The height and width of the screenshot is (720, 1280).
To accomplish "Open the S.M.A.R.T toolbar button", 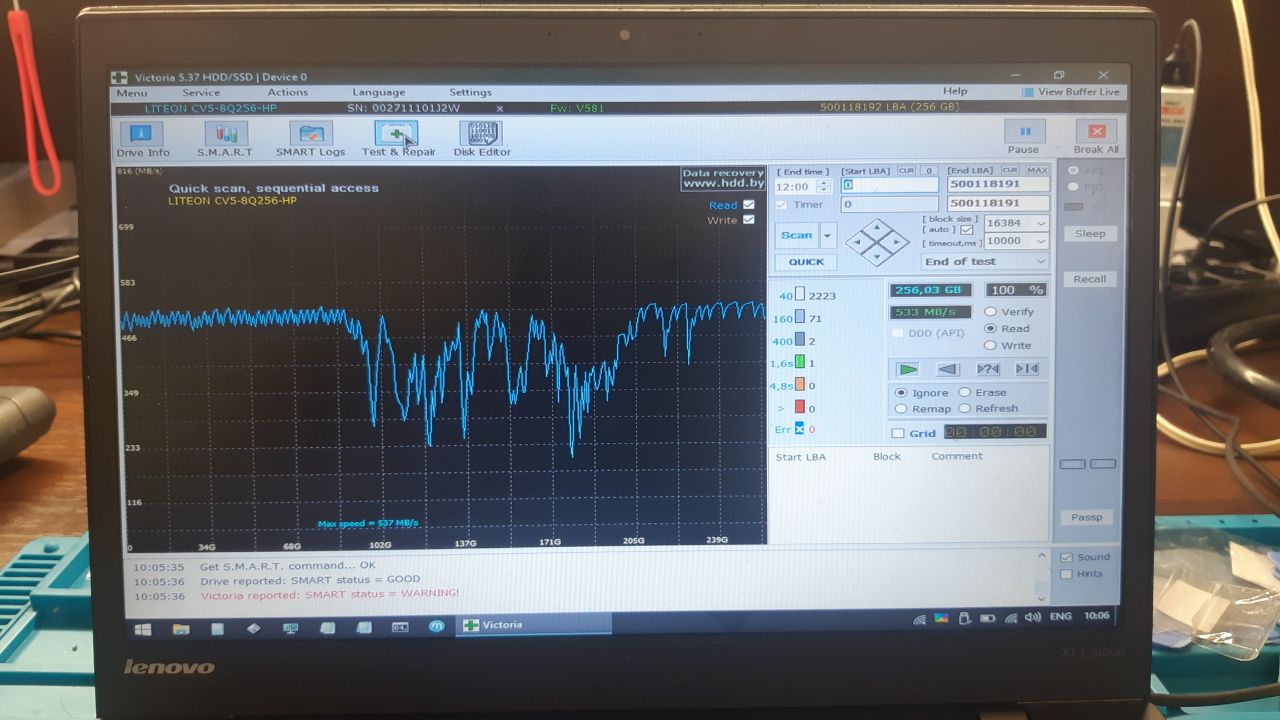I will click(x=225, y=139).
